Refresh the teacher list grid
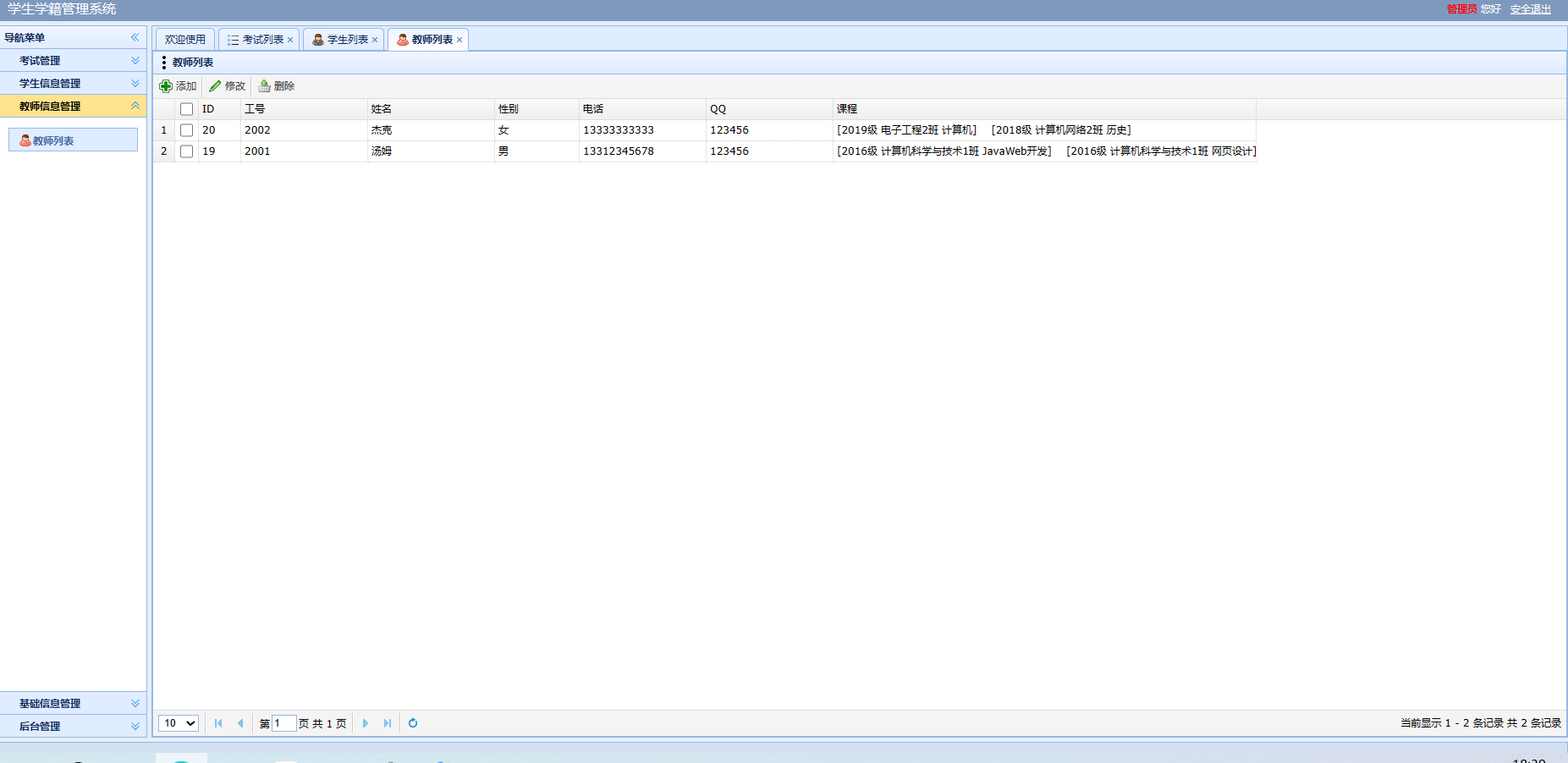 [x=413, y=723]
